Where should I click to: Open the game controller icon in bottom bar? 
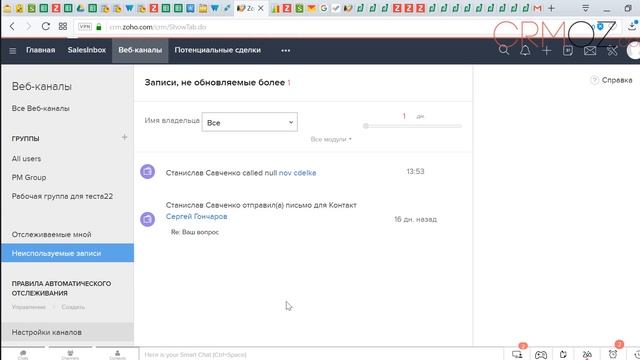coord(541,355)
